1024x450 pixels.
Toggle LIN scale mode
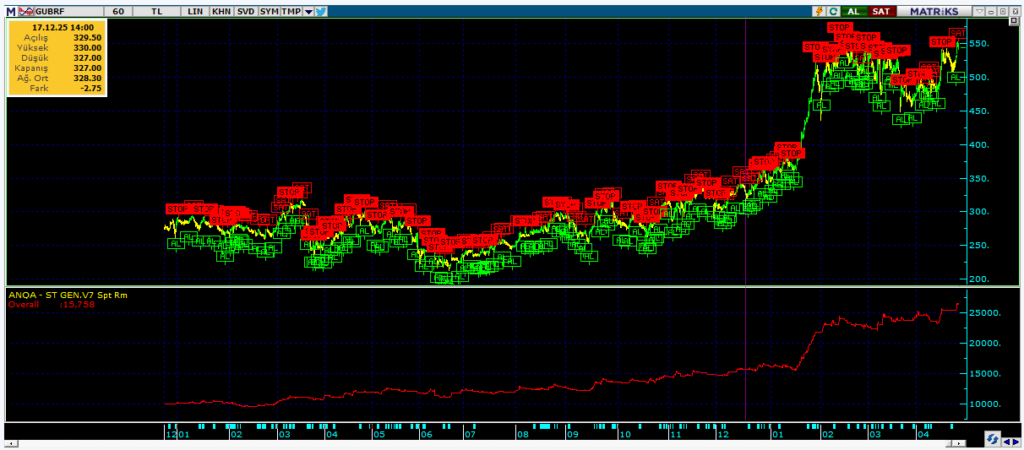click(x=195, y=12)
